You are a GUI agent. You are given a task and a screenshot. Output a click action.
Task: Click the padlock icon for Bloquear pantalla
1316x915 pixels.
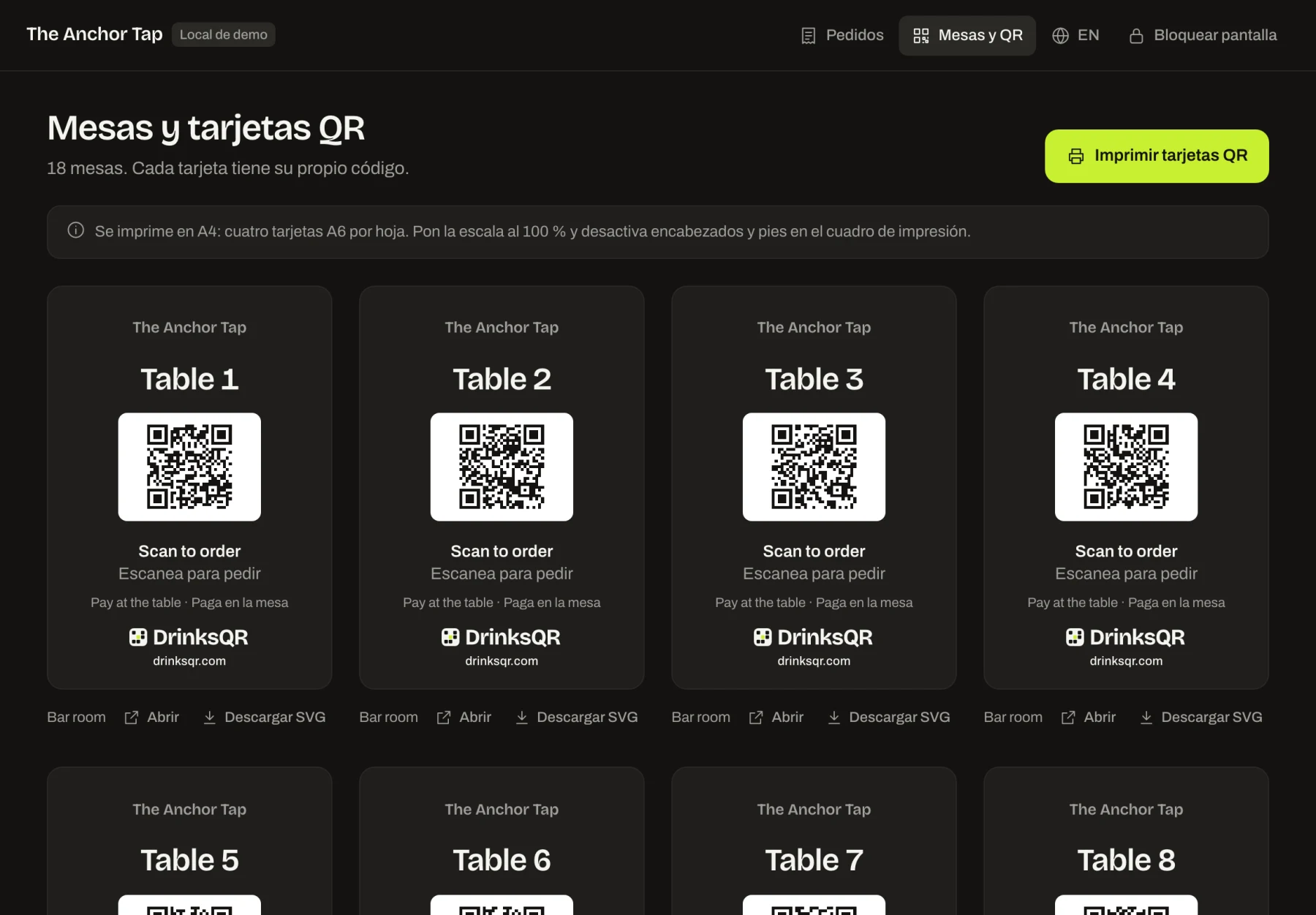[1136, 36]
